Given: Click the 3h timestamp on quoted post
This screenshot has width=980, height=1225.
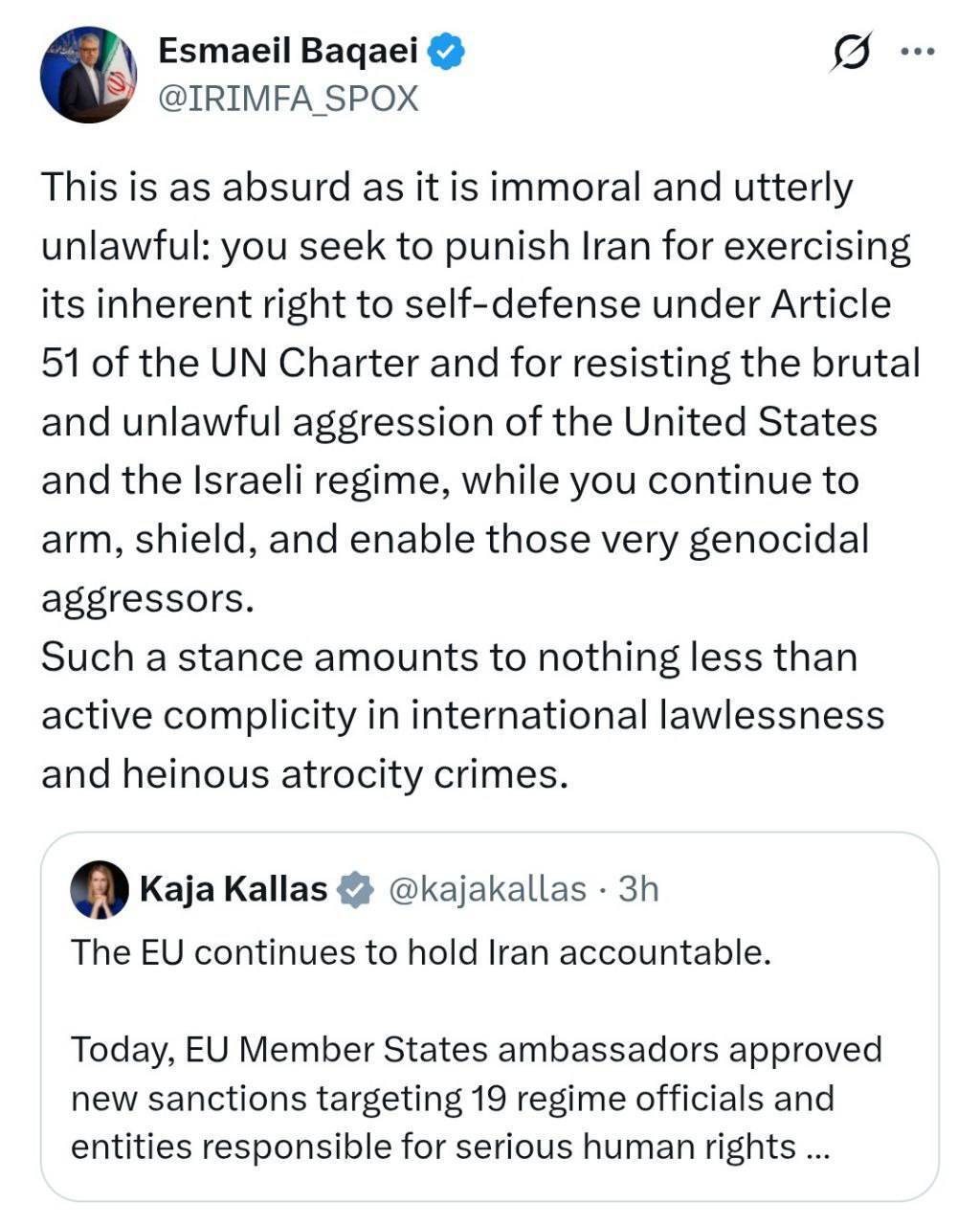Looking at the screenshot, I should click(x=638, y=889).
